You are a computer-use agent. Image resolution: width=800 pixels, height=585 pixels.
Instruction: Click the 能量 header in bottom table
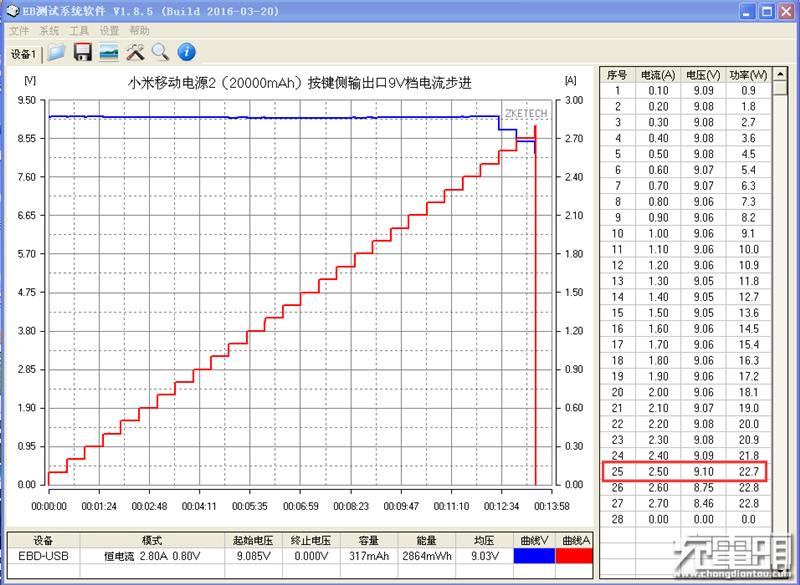point(427,541)
